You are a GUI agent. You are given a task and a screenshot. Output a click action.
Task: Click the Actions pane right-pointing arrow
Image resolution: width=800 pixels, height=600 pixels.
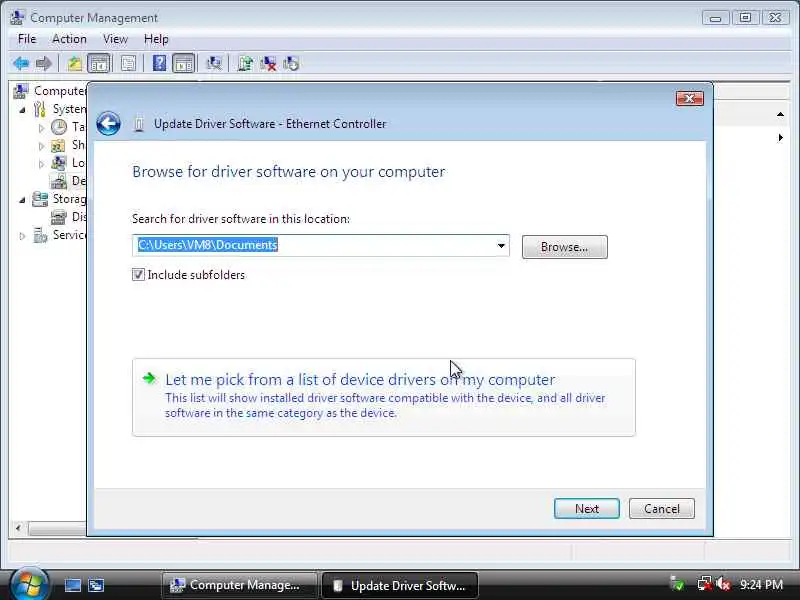click(x=780, y=138)
